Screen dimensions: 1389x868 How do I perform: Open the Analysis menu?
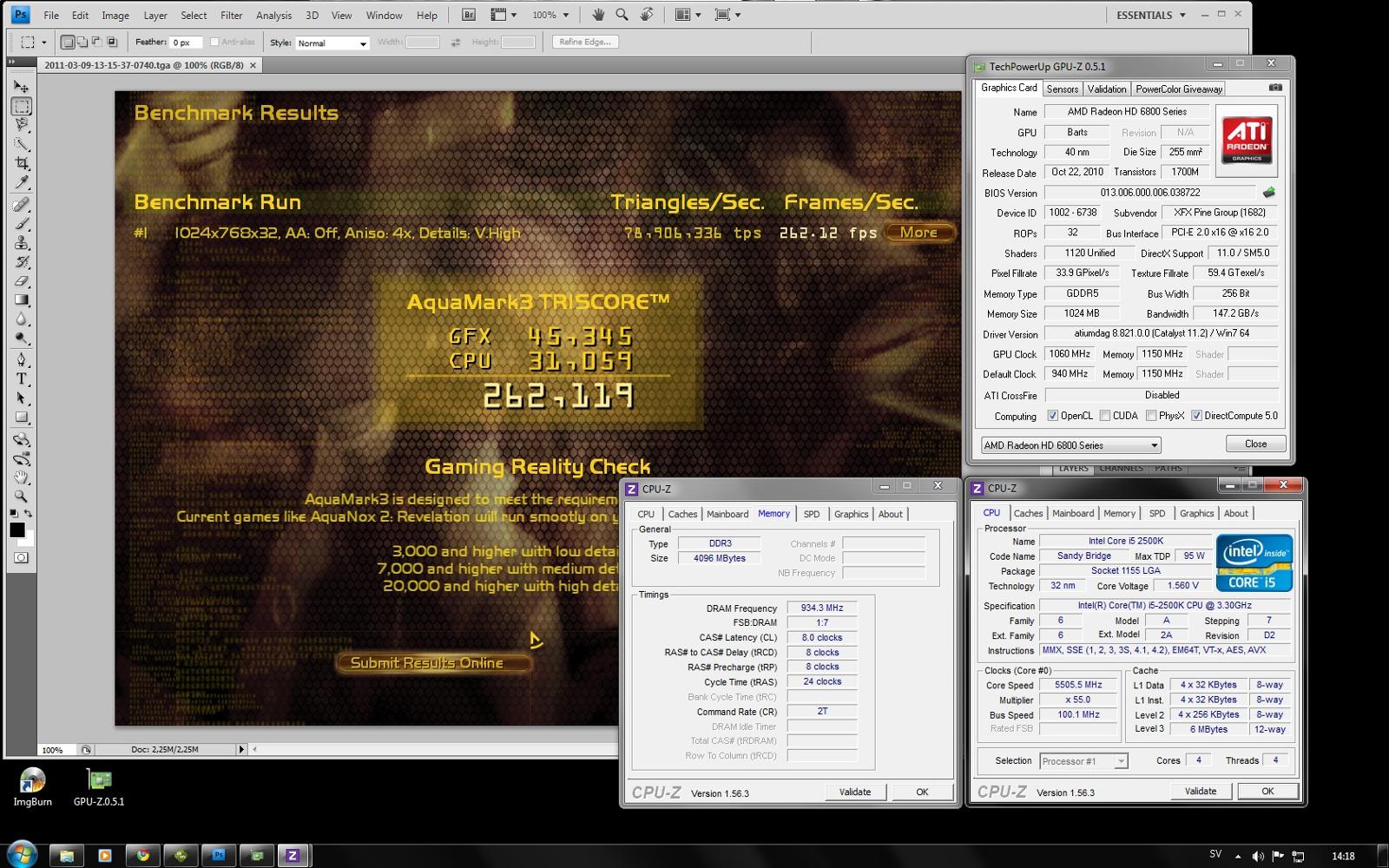273,15
